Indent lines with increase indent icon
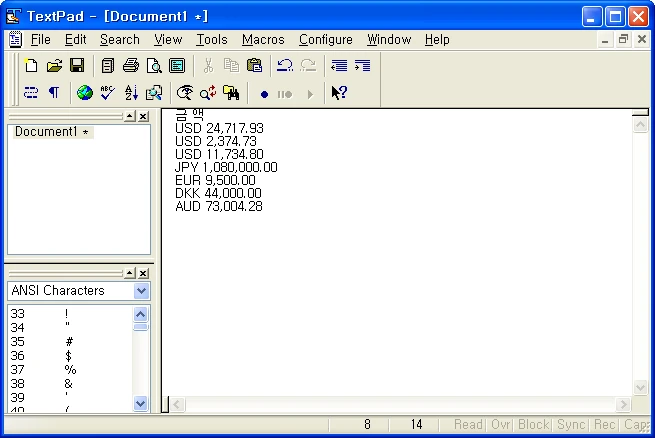The height and width of the screenshot is (438, 655). 362,66
